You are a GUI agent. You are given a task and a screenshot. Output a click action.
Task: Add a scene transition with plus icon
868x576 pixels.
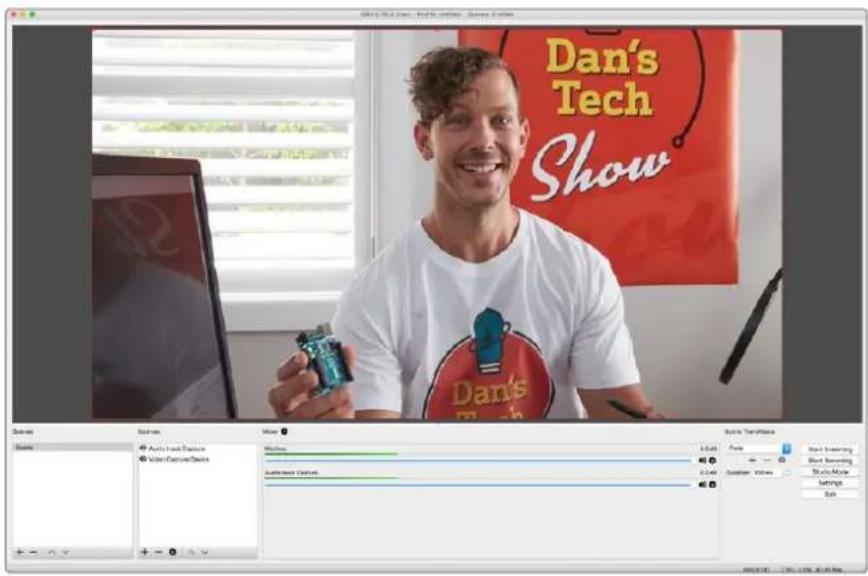[x=752, y=460]
